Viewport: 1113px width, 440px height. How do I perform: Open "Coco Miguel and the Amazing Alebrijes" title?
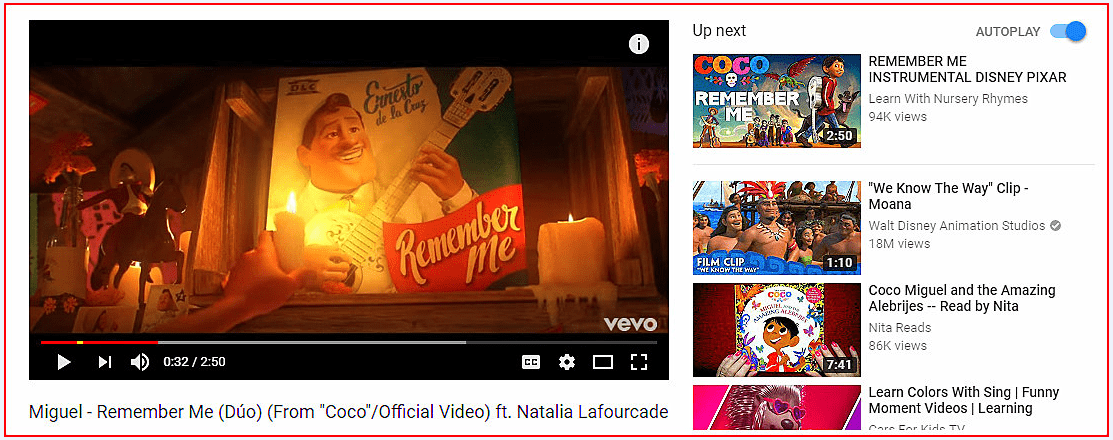click(x=962, y=298)
